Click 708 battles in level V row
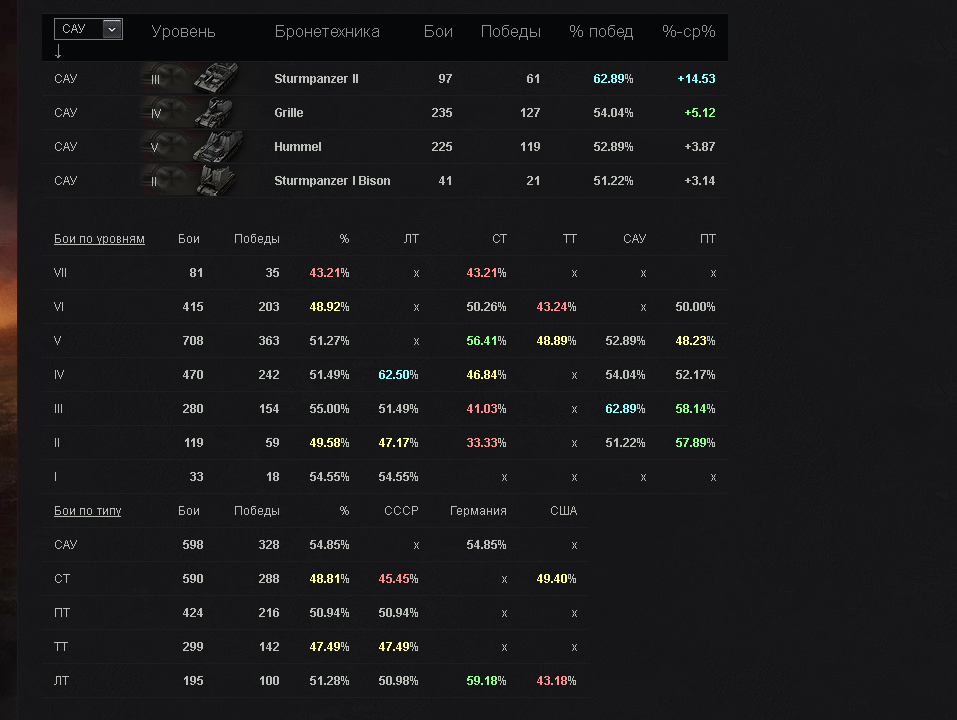957x720 pixels. click(x=193, y=341)
